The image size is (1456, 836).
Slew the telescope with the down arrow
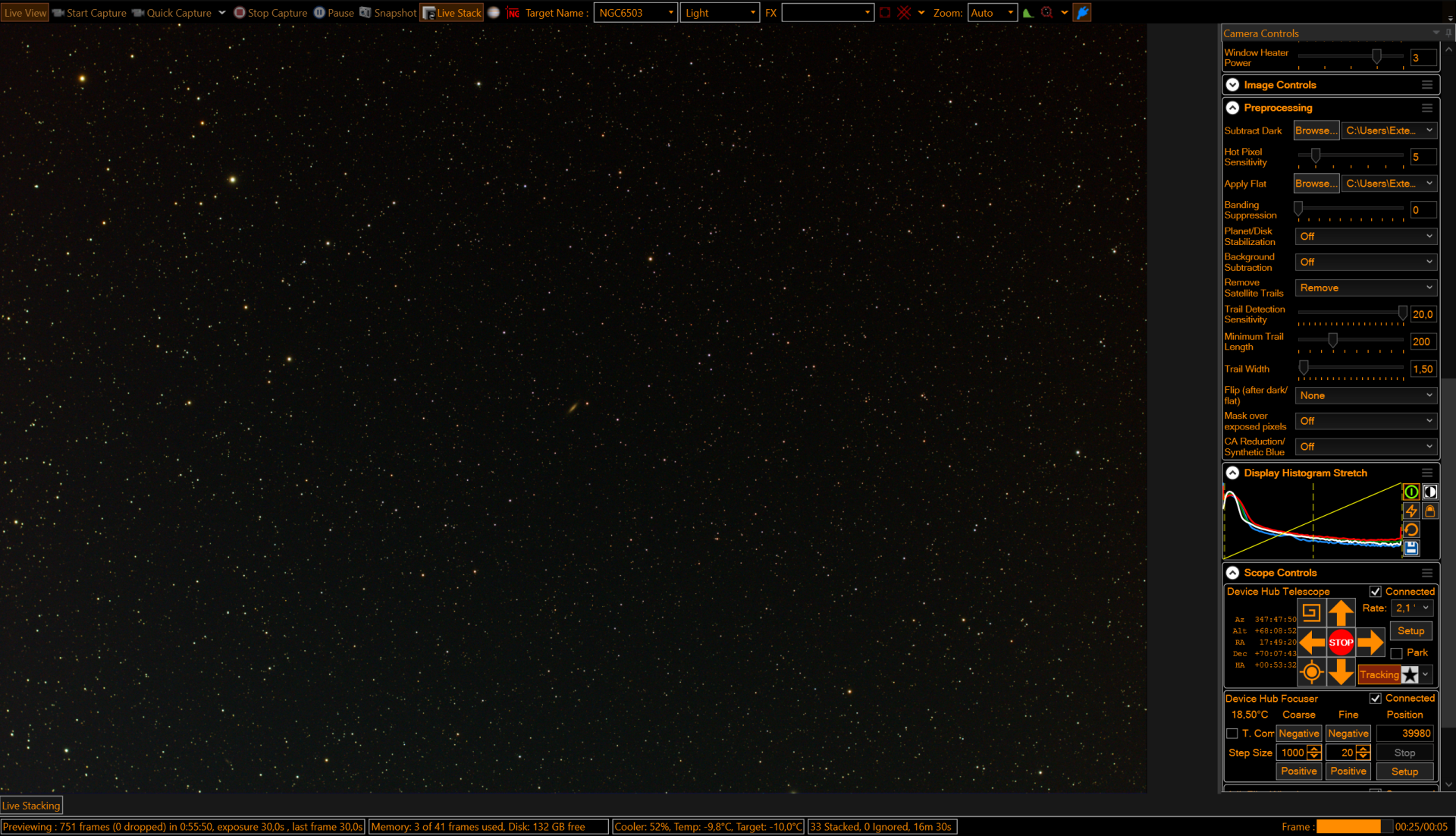point(1341,672)
